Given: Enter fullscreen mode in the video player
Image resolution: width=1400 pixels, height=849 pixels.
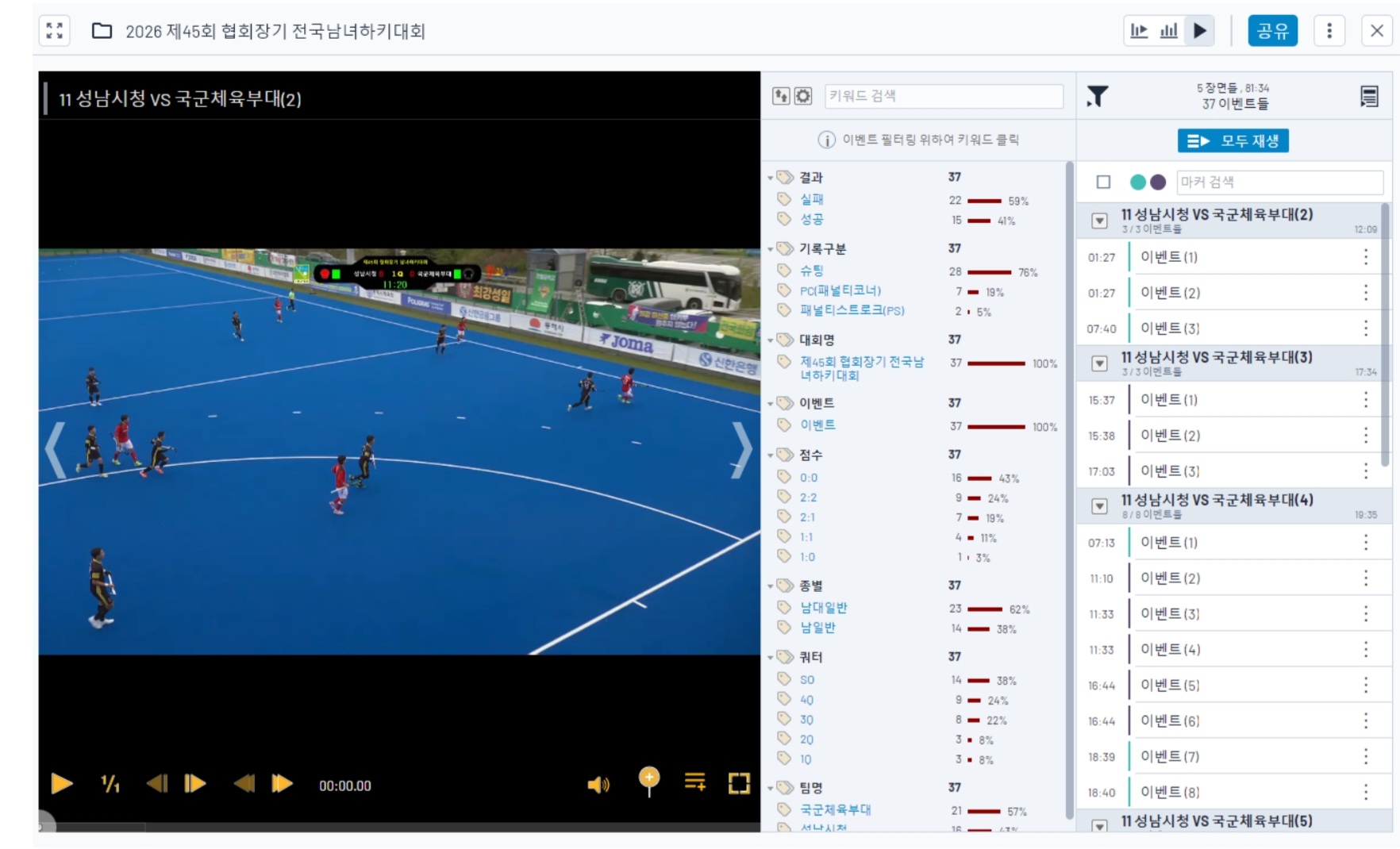Looking at the screenshot, I should pyautogui.click(x=739, y=784).
